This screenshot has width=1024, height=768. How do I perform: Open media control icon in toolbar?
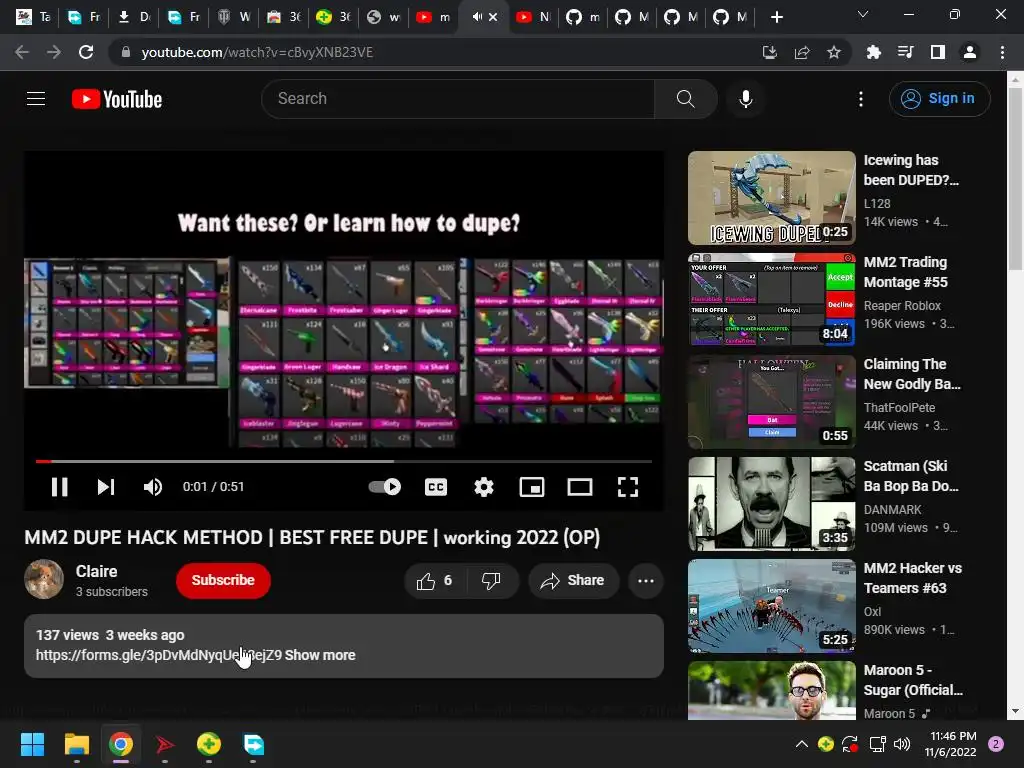(x=905, y=52)
